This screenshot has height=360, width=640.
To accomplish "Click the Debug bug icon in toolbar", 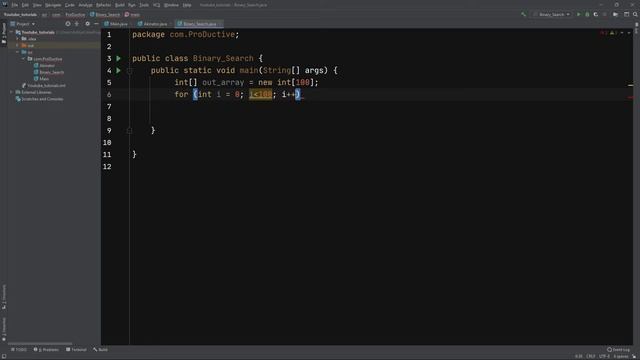I will [x=587, y=14].
